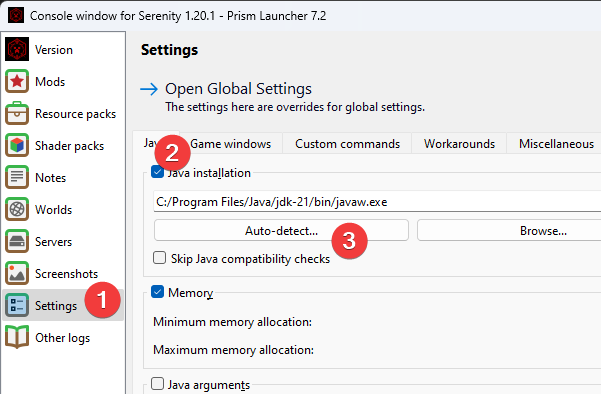The height and width of the screenshot is (394, 601).
Task: Click the Prism Launcher title bar icon
Action: pos(16,15)
